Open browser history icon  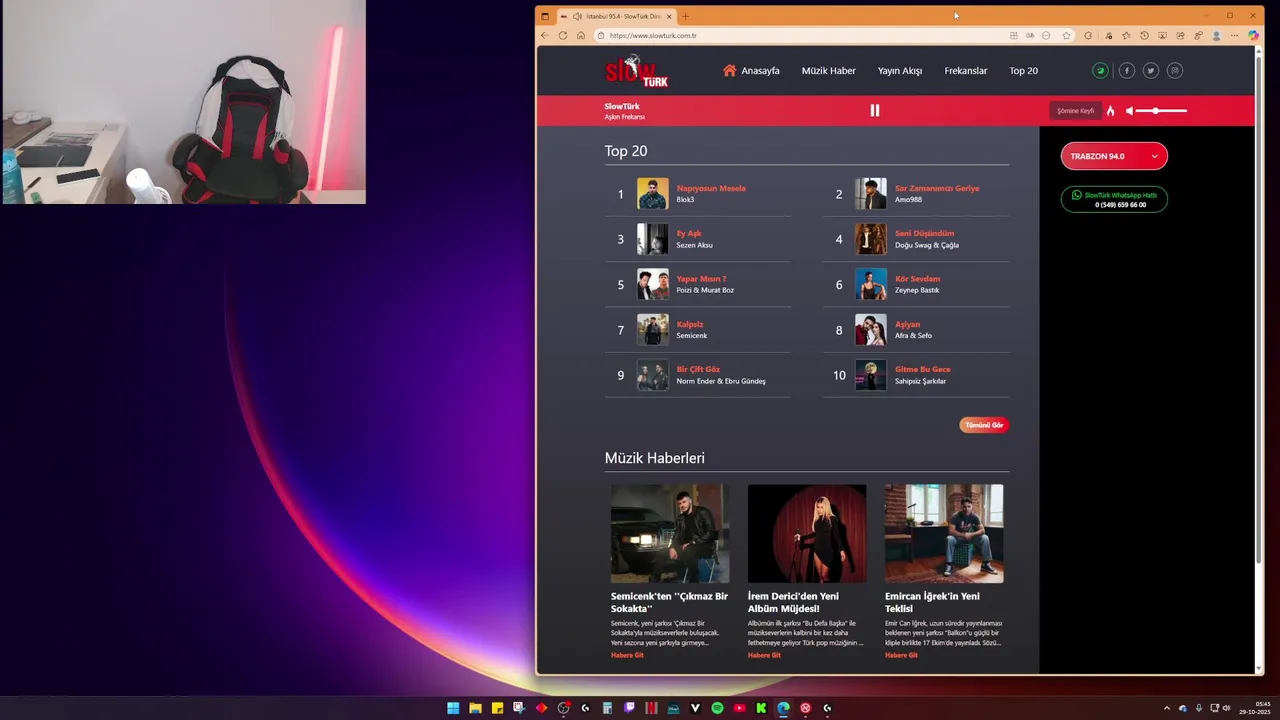point(1144,35)
